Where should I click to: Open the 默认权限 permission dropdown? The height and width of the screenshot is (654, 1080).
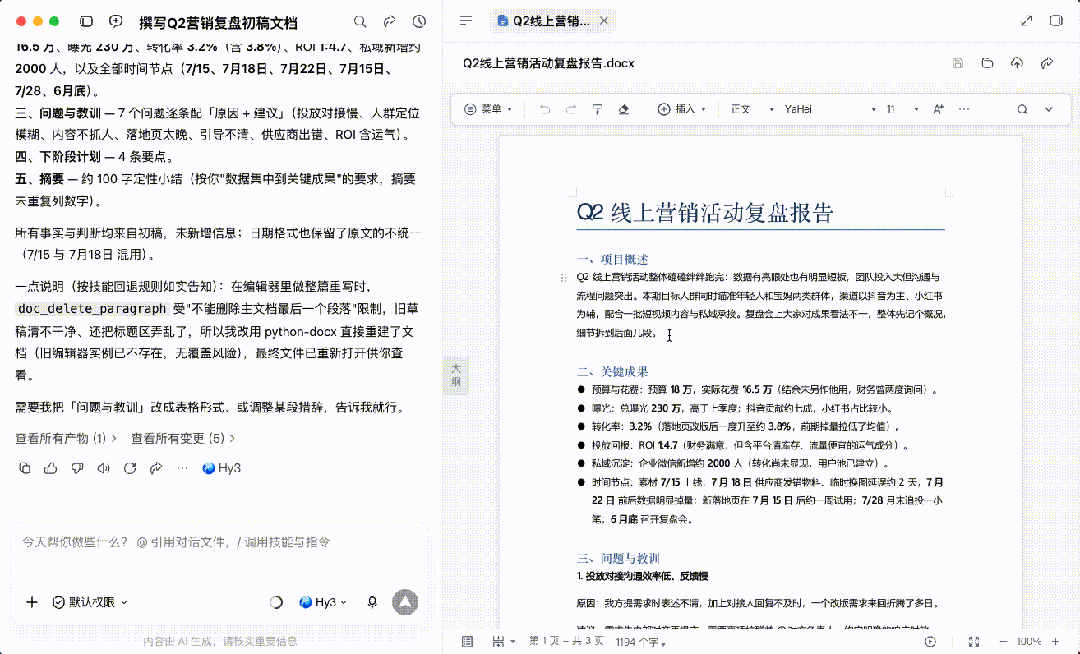pyautogui.click(x=90, y=602)
